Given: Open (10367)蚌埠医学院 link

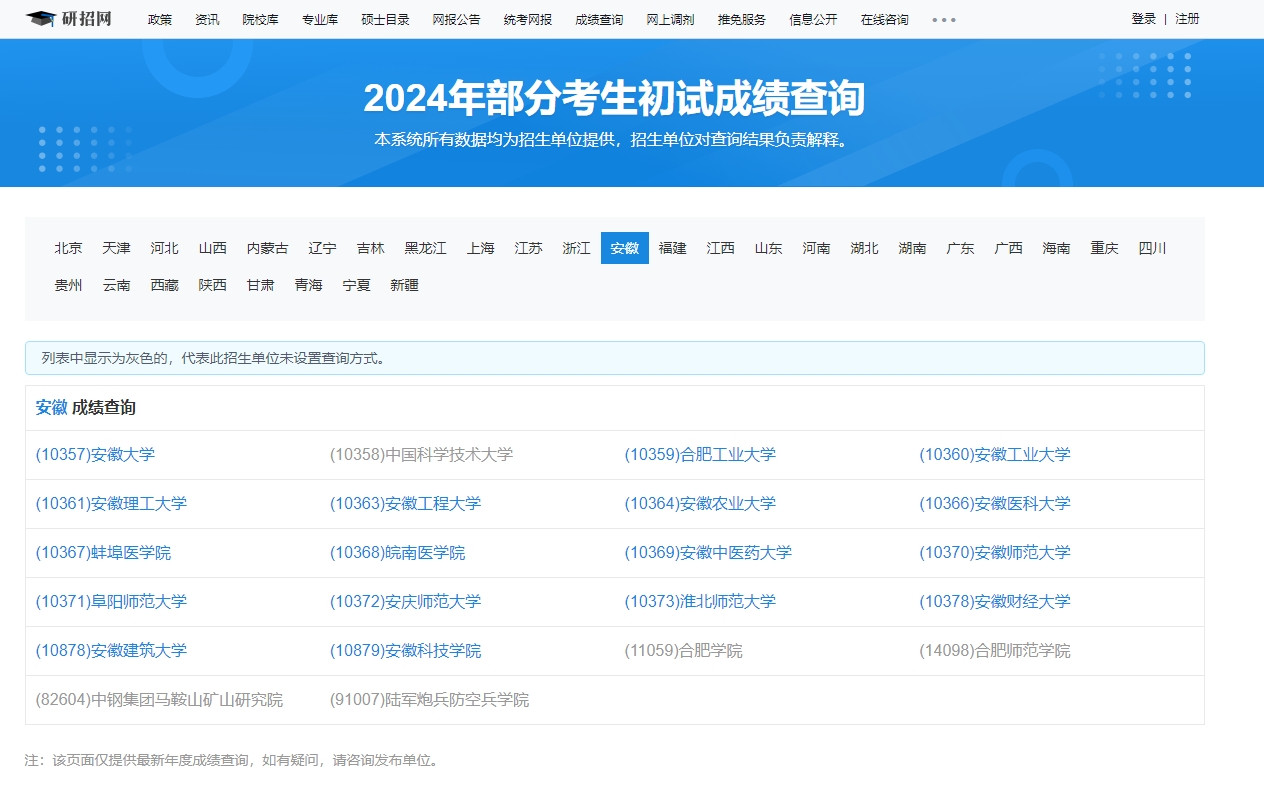Looking at the screenshot, I should [103, 552].
